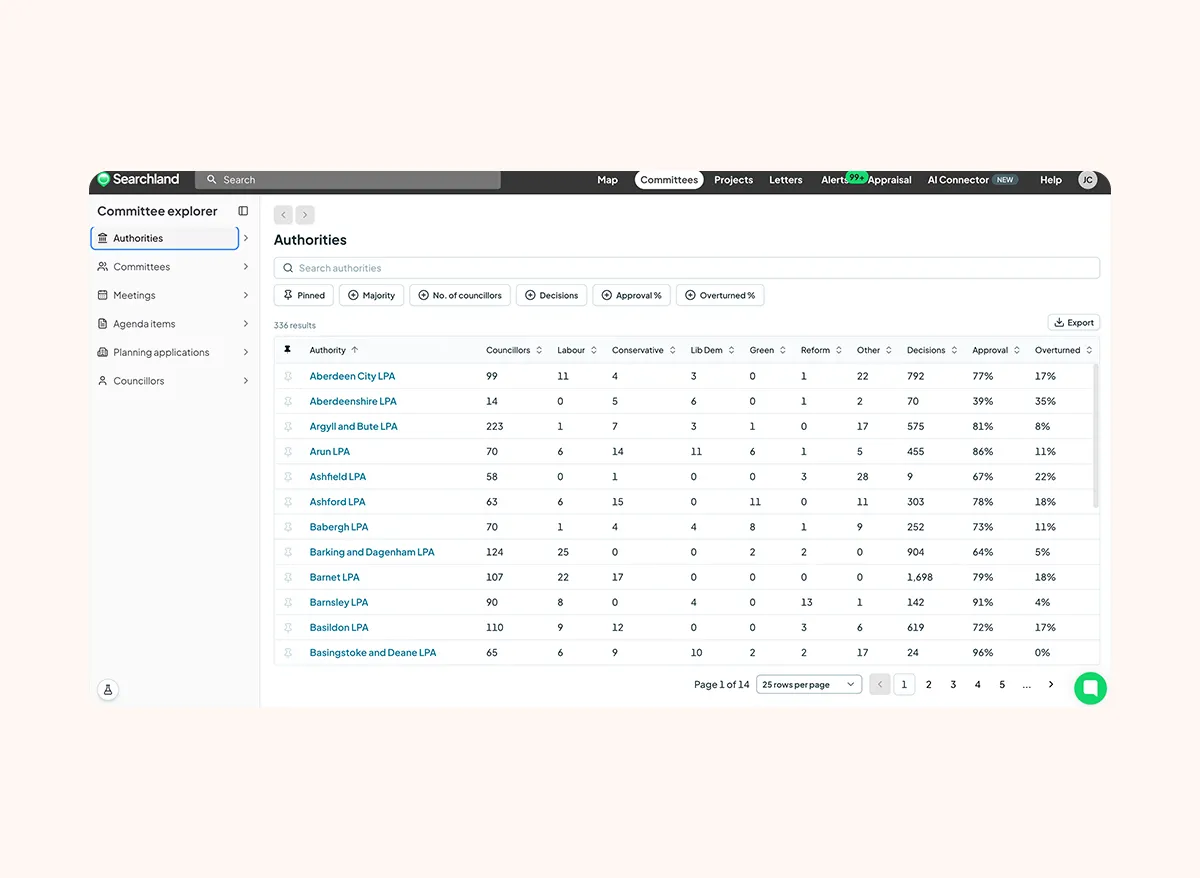Add the No. of councillors filter
This screenshot has width=1200, height=878.
(x=460, y=295)
